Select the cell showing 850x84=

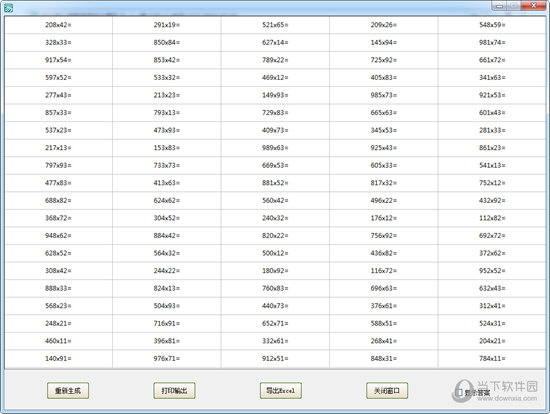[167, 42]
